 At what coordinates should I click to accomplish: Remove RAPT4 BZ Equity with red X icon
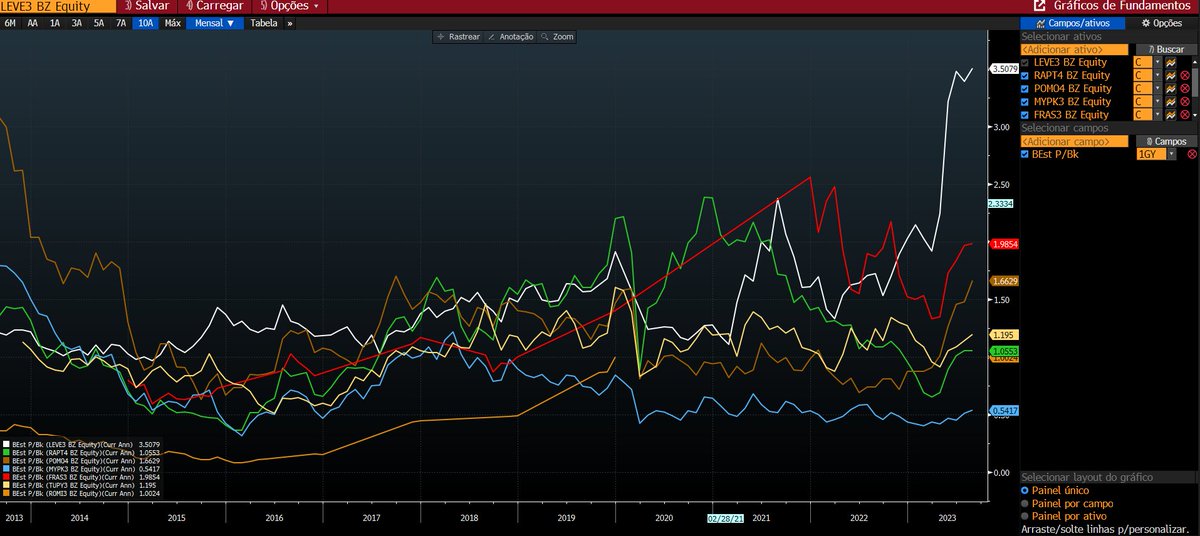pyautogui.click(x=1184, y=75)
